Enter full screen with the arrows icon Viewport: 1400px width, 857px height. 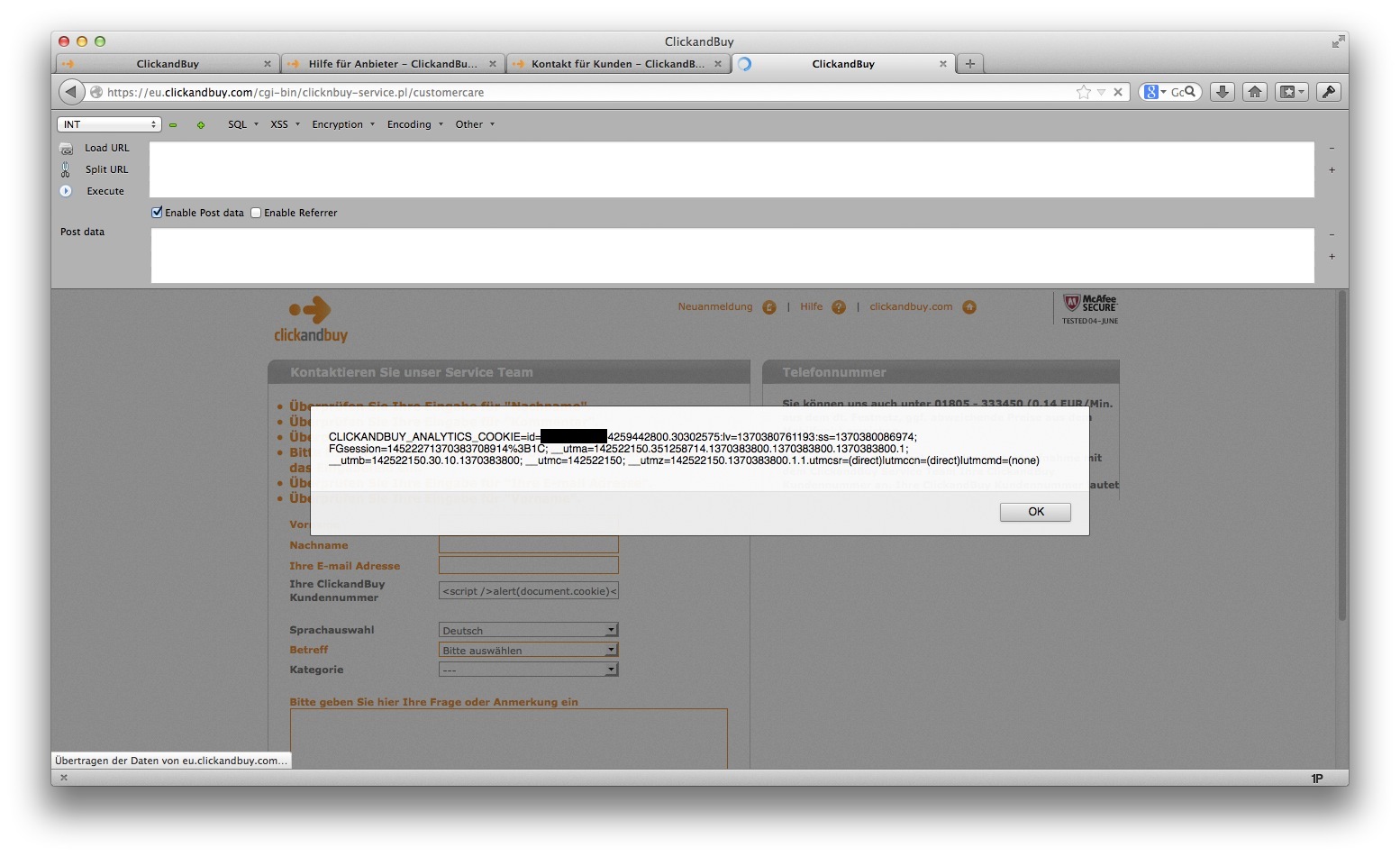click(x=1338, y=41)
